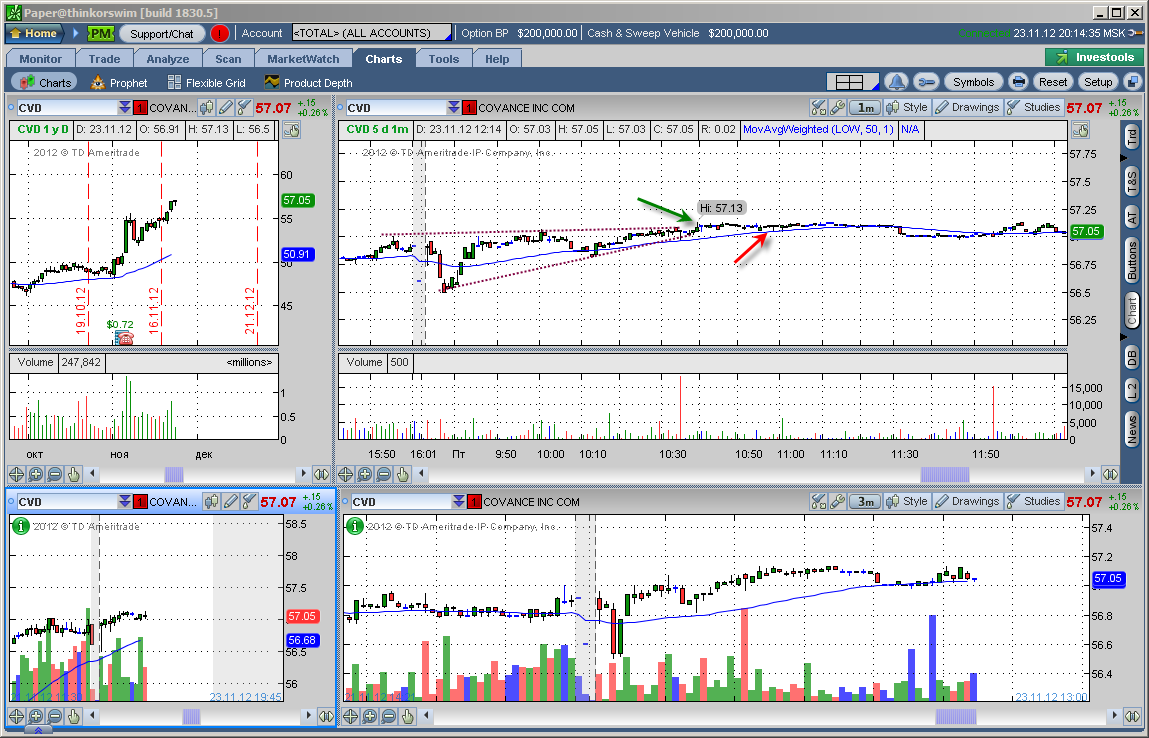This screenshot has width=1149, height=738.
Task: Select the crosshair tool under the daily chart
Action: click(16, 474)
